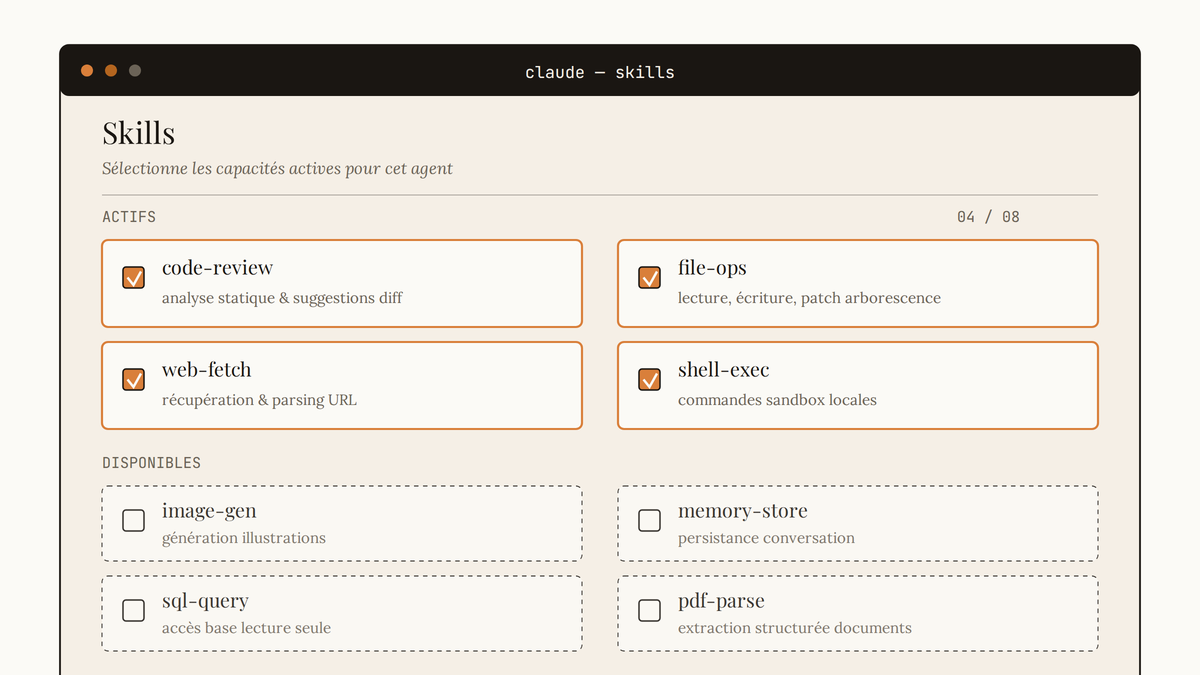Check the memory-store checkbox
This screenshot has height=675, width=1200.
649,521
